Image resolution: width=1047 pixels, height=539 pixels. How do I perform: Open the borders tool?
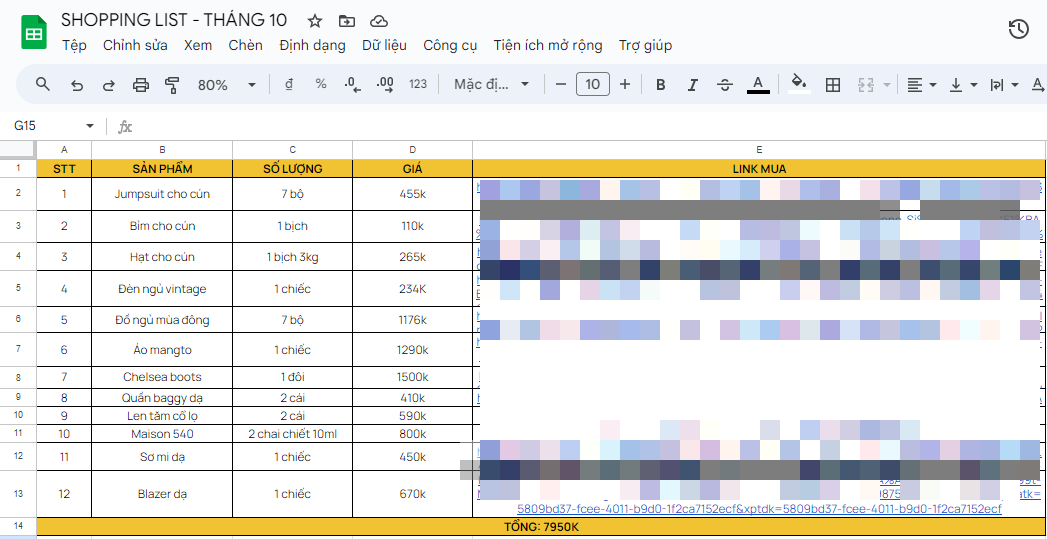point(833,85)
